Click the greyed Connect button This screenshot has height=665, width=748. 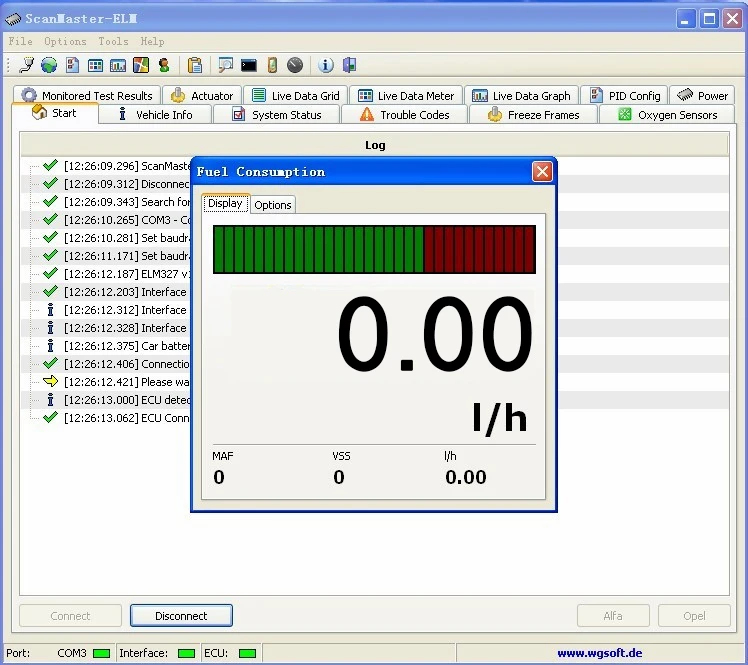coord(70,616)
